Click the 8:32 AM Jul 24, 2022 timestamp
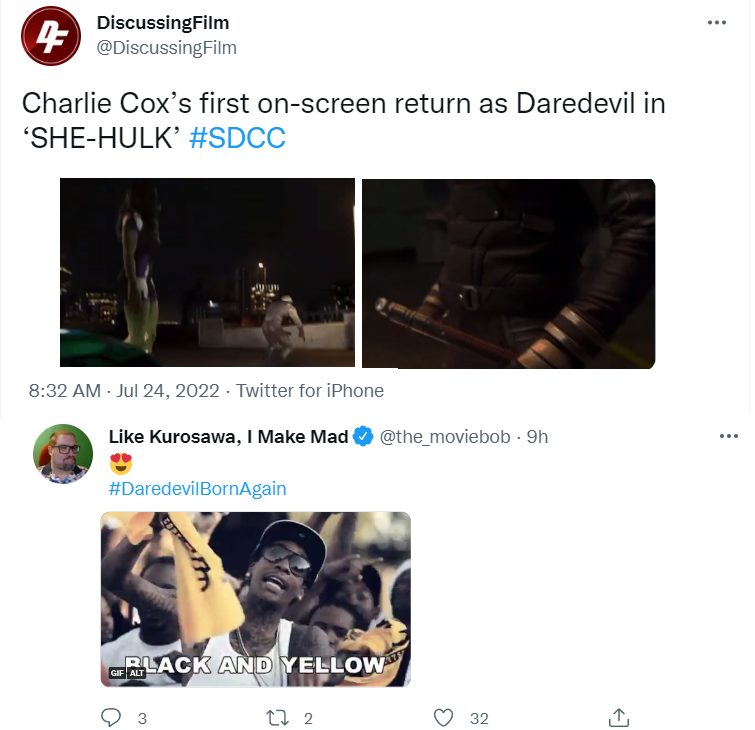 (124, 391)
